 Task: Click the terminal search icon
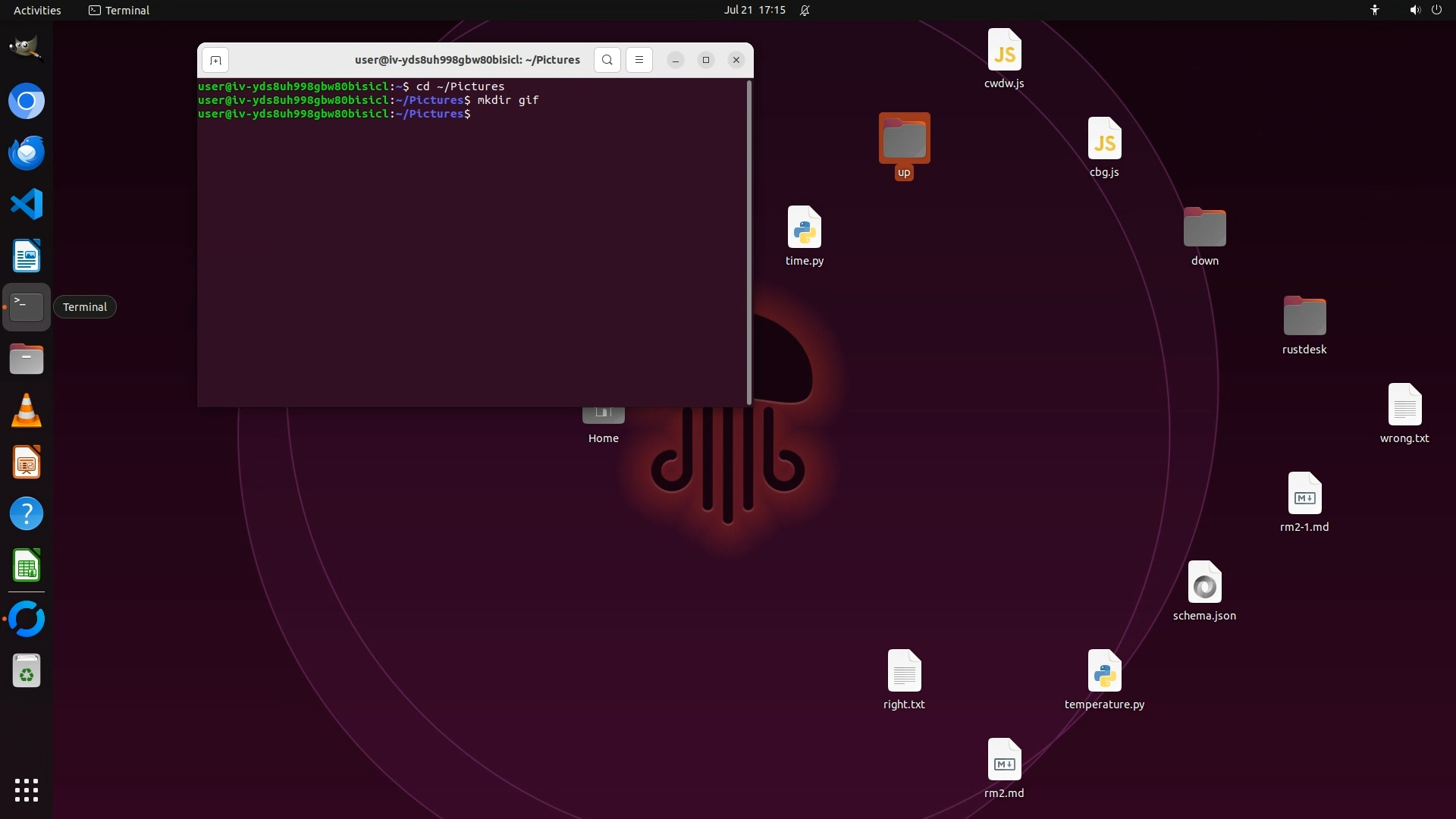(607, 60)
